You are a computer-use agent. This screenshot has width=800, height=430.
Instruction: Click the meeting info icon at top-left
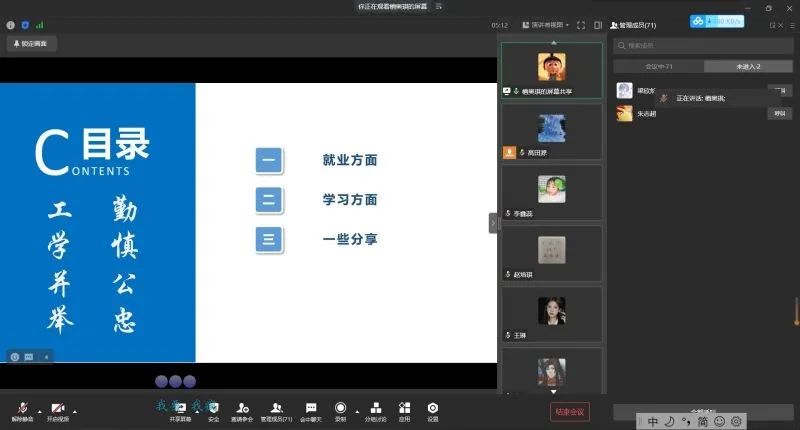click(x=11, y=25)
